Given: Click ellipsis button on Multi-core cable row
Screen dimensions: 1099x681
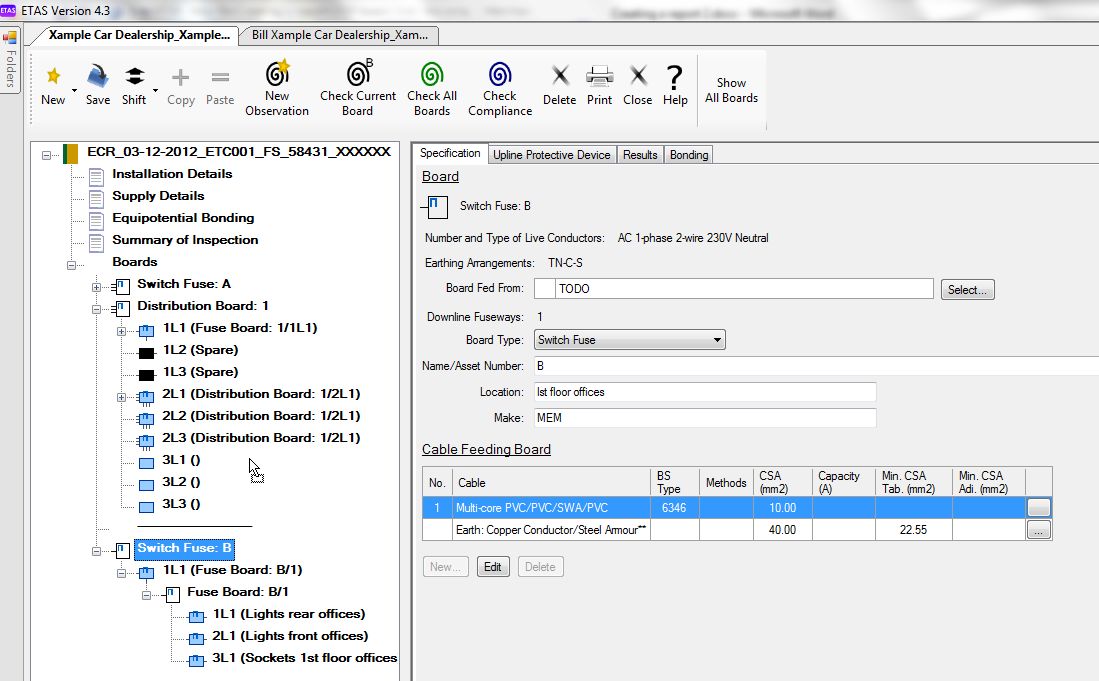Looking at the screenshot, I should (x=1039, y=508).
